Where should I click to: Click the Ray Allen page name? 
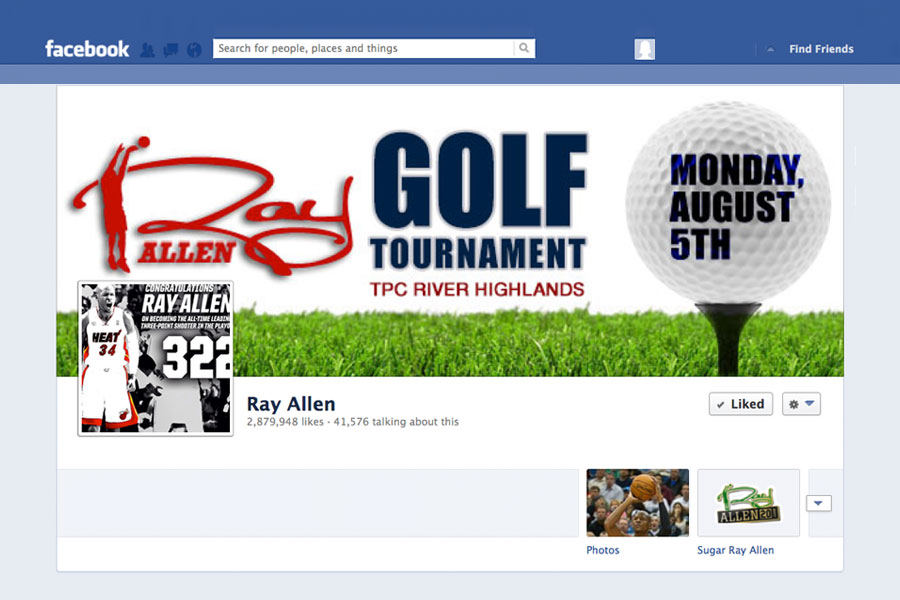pyautogui.click(x=291, y=404)
